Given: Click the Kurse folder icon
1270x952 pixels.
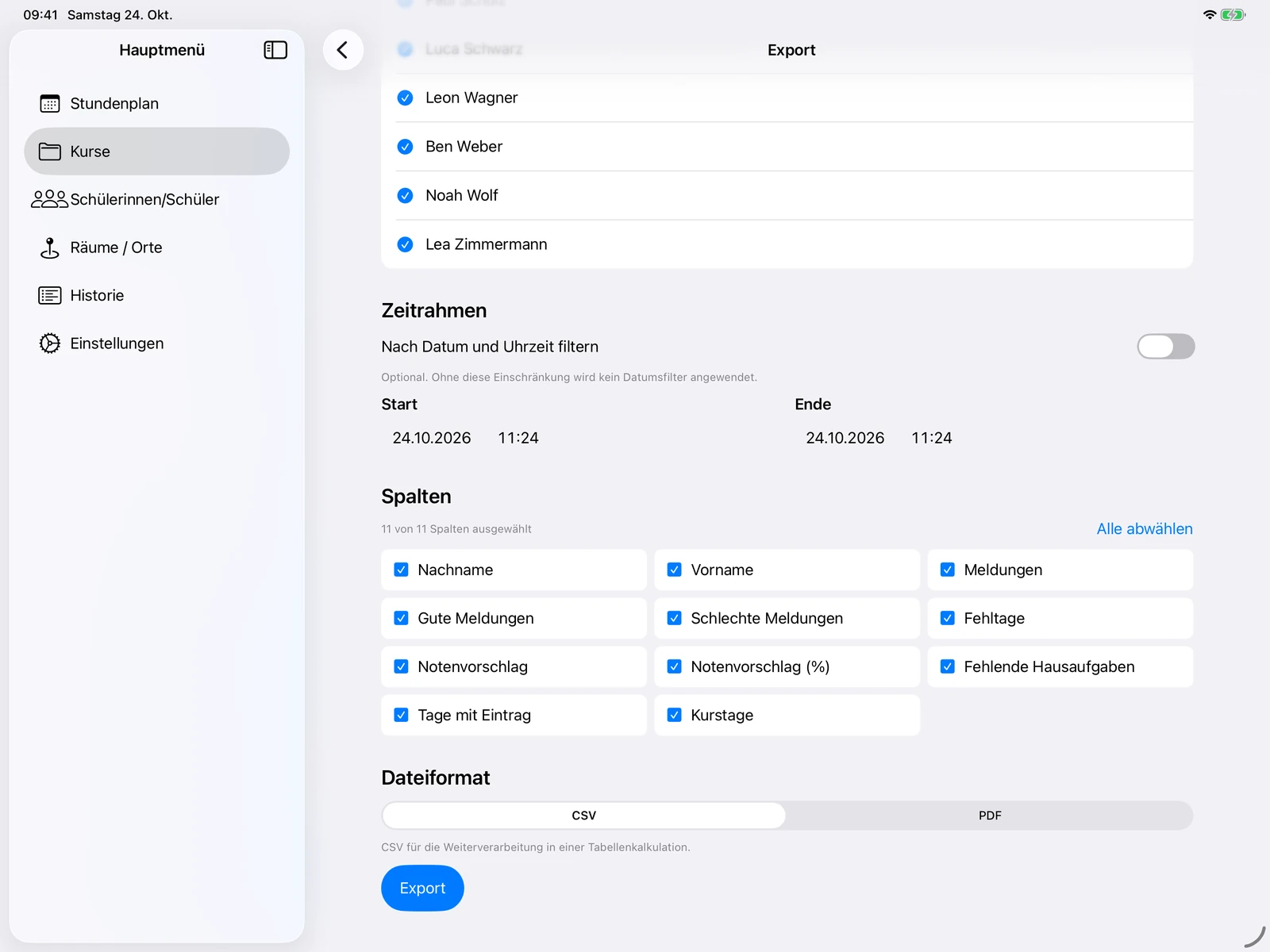Looking at the screenshot, I should point(50,152).
